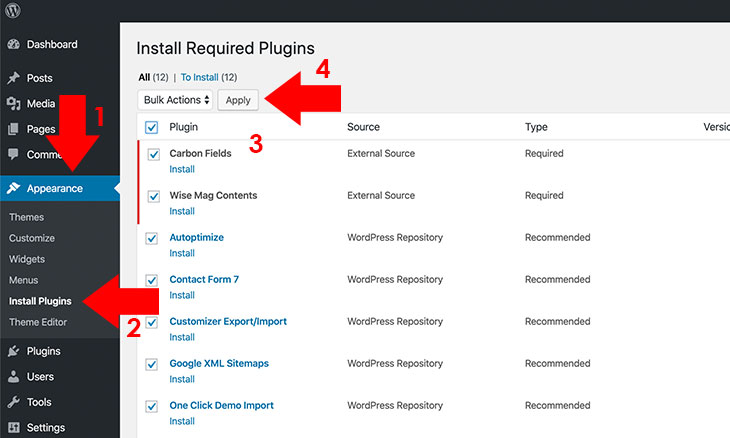The width and height of the screenshot is (730, 438).
Task: Open the Settings menu
Action: pyautogui.click(x=46, y=427)
